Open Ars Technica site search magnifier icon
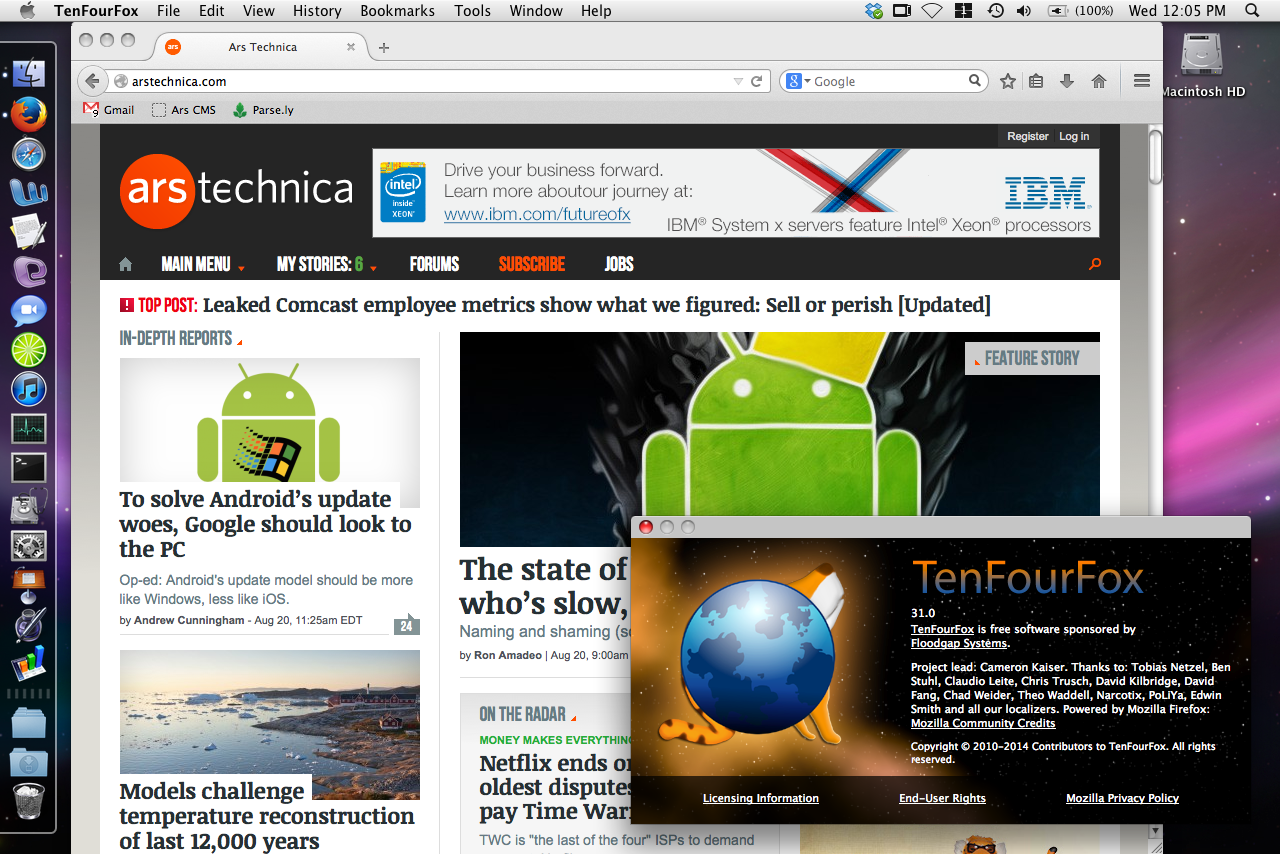The image size is (1280, 854). click(1095, 264)
